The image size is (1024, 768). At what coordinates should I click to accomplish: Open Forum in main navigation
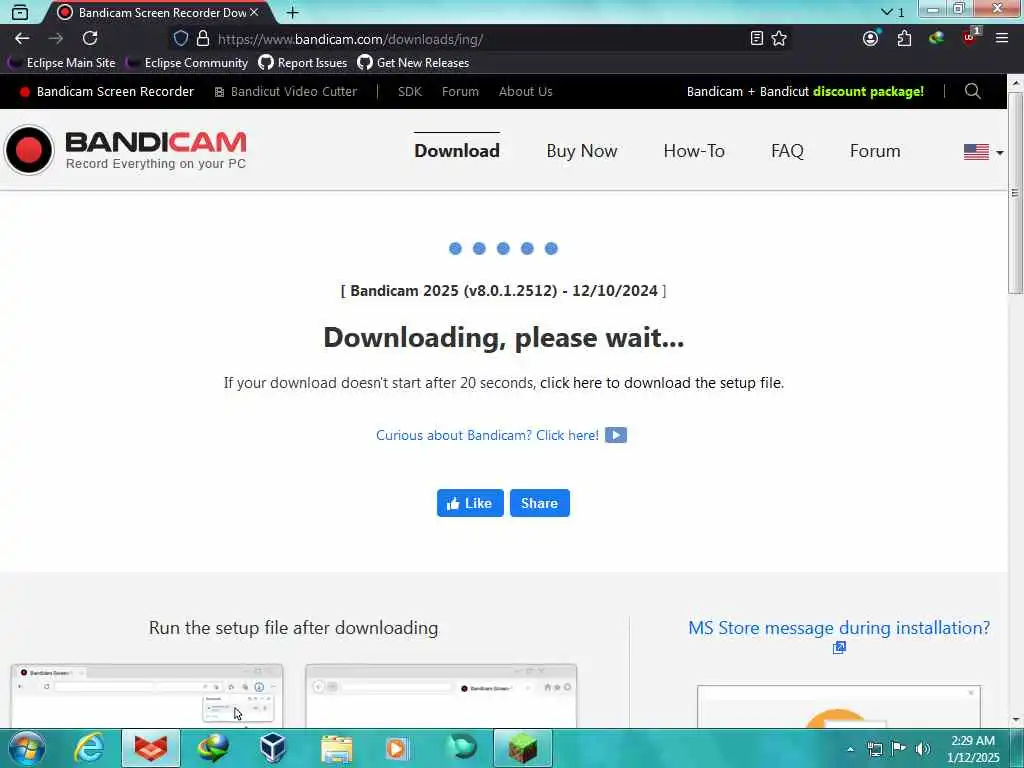875,151
